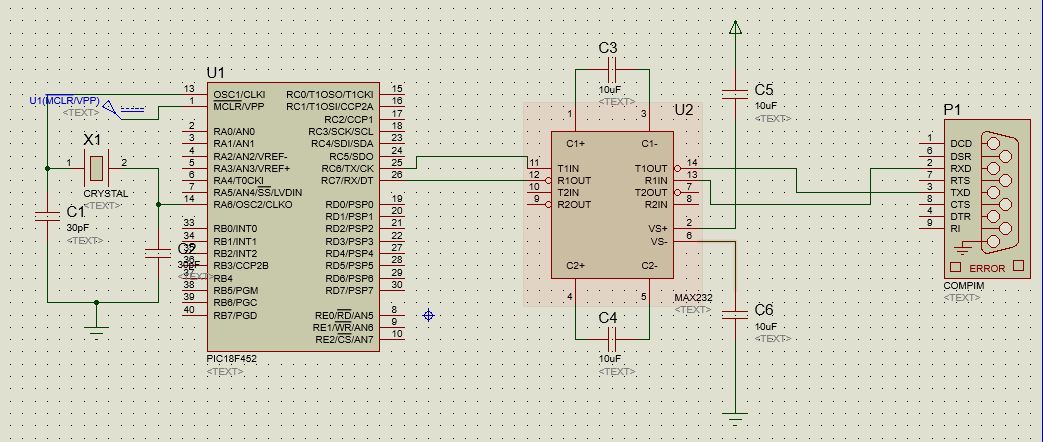1043x442 pixels.
Task: Select capacitor C4 symbol below MAX232
Action: tap(613, 339)
